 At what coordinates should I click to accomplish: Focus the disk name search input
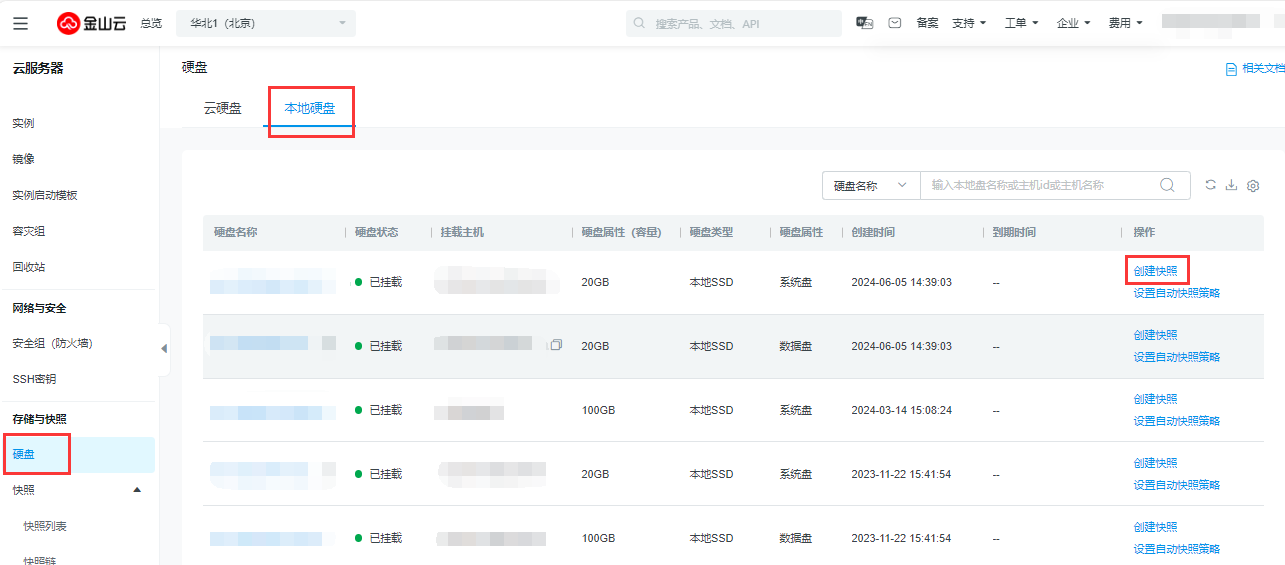[1040, 185]
